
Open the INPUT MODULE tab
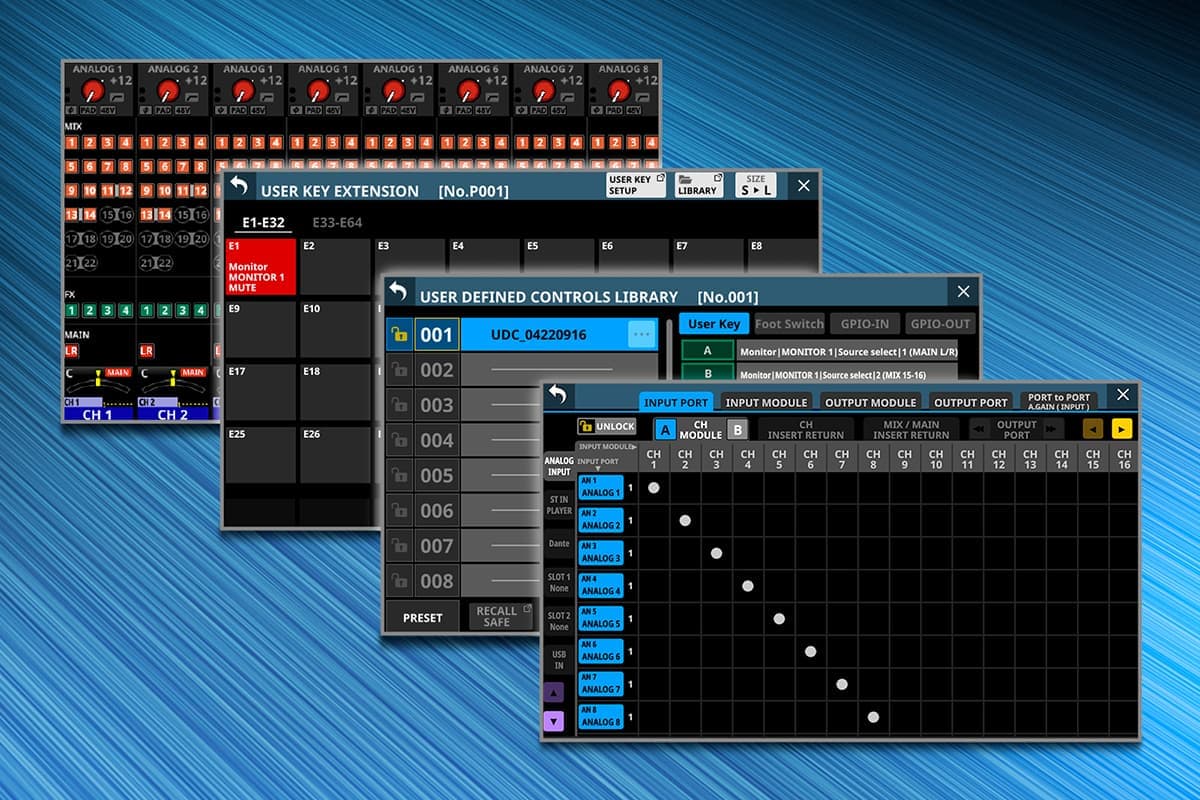pyautogui.click(x=766, y=402)
